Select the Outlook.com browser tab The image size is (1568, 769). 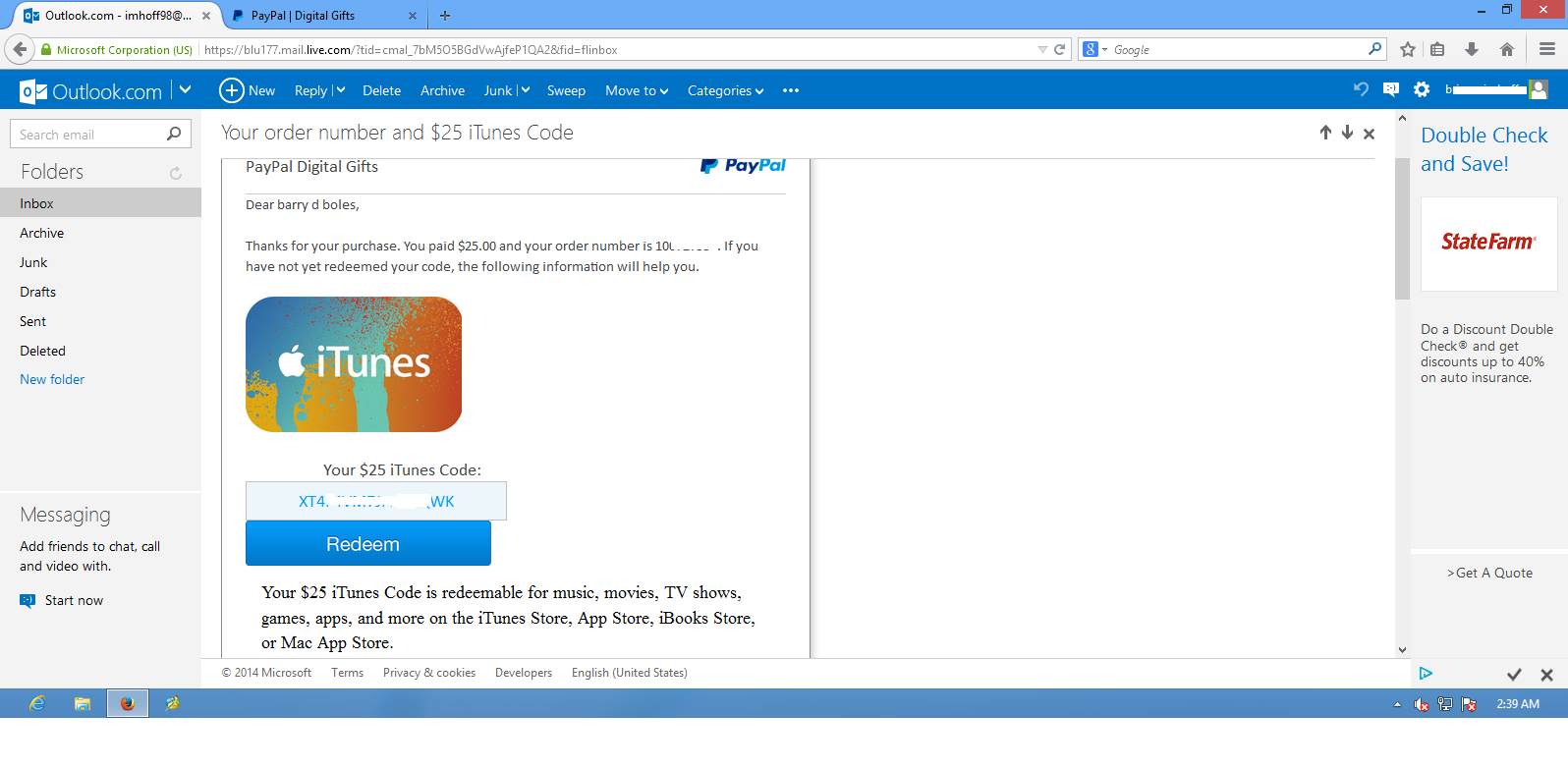coord(116,16)
